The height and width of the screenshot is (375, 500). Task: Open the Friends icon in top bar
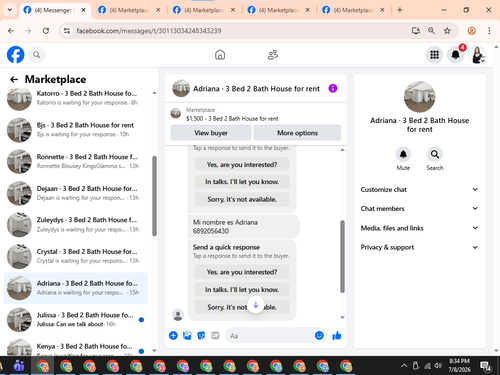[273, 55]
